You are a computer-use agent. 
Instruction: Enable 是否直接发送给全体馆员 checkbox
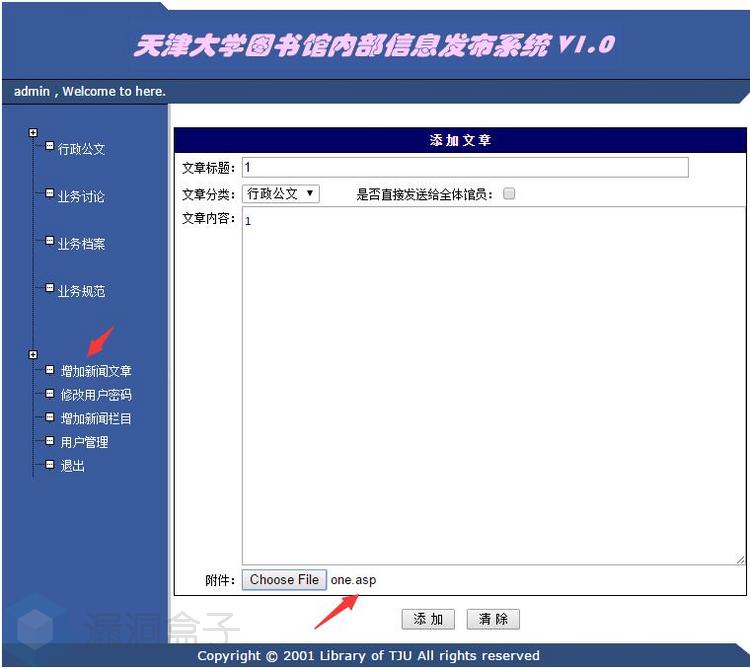click(x=509, y=194)
